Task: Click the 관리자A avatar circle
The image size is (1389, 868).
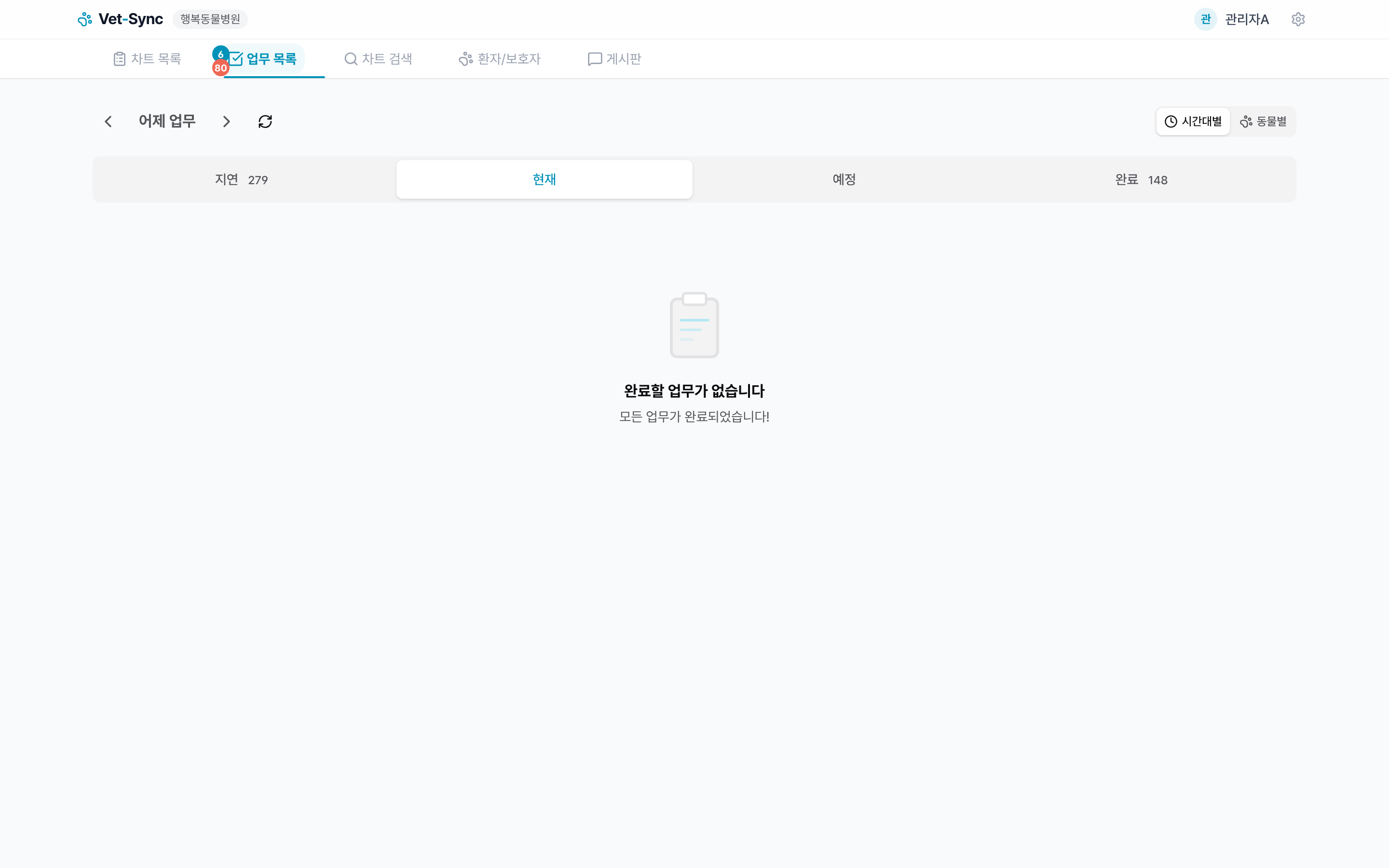Action: pyautogui.click(x=1205, y=19)
